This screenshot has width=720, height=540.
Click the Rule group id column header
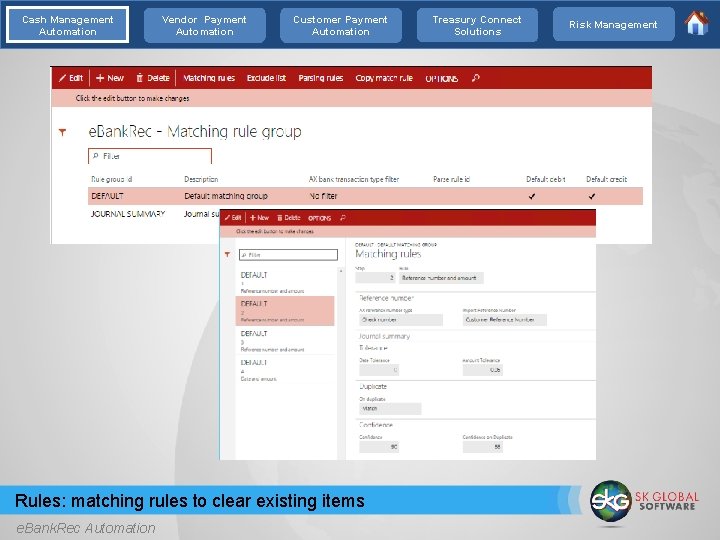(x=112, y=179)
